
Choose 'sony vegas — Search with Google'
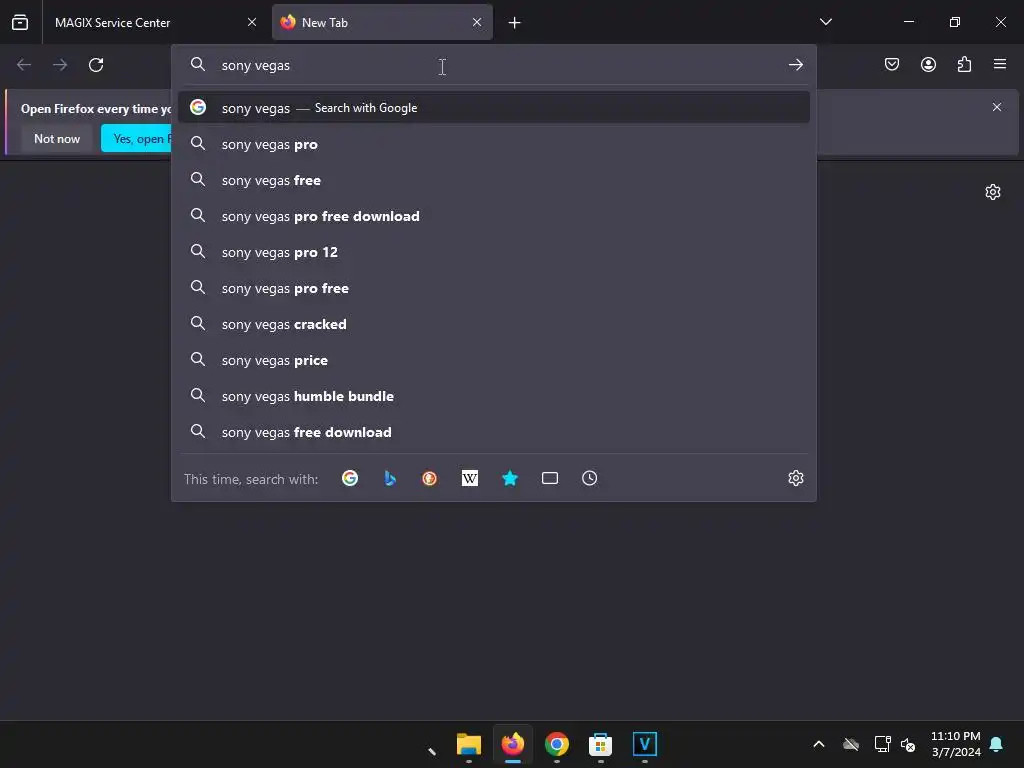[x=494, y=108]
